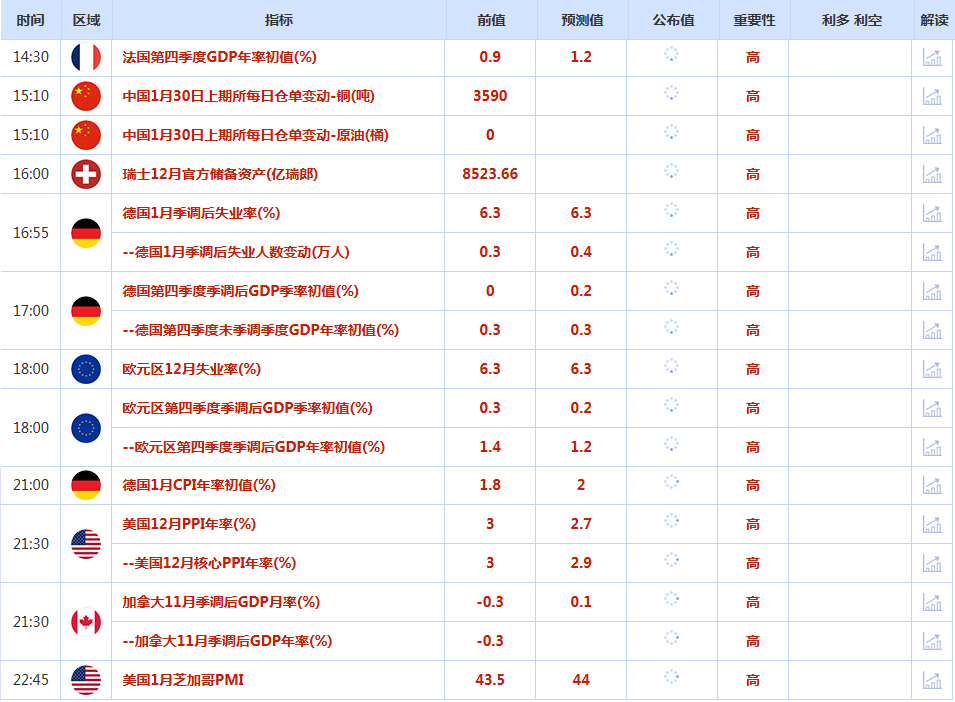Image resolution: width=955 pixels, height=702 pixels.
Task: Open chart interpretation for French GDP row
Action: coord(931,57)
